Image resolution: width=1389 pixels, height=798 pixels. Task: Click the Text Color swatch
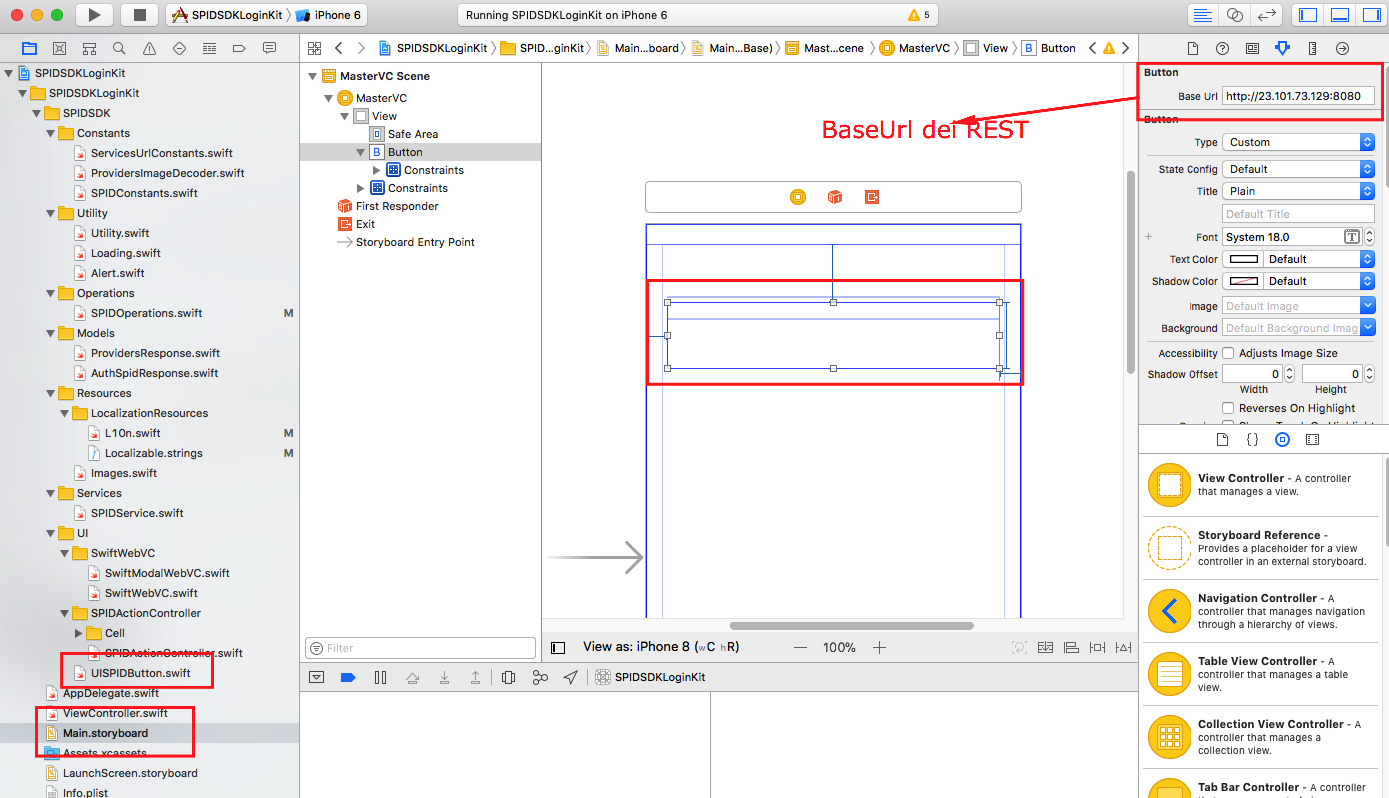pos(1243,259)
